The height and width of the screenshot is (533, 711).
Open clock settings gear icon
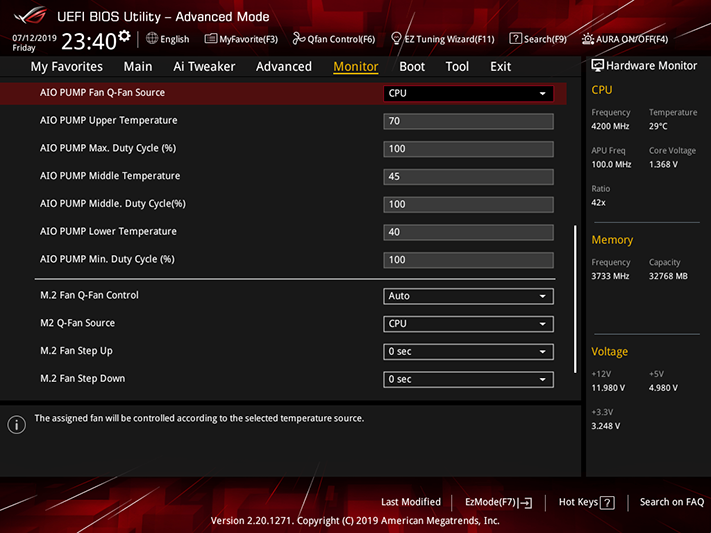[x=124, y=36]
